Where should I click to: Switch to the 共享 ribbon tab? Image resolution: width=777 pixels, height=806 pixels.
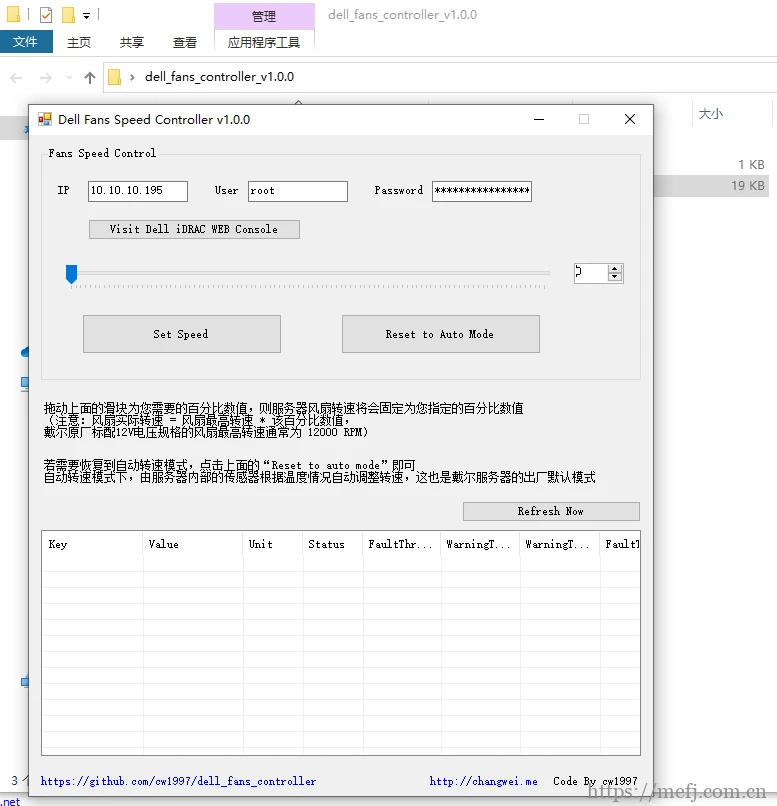[132, 42]
